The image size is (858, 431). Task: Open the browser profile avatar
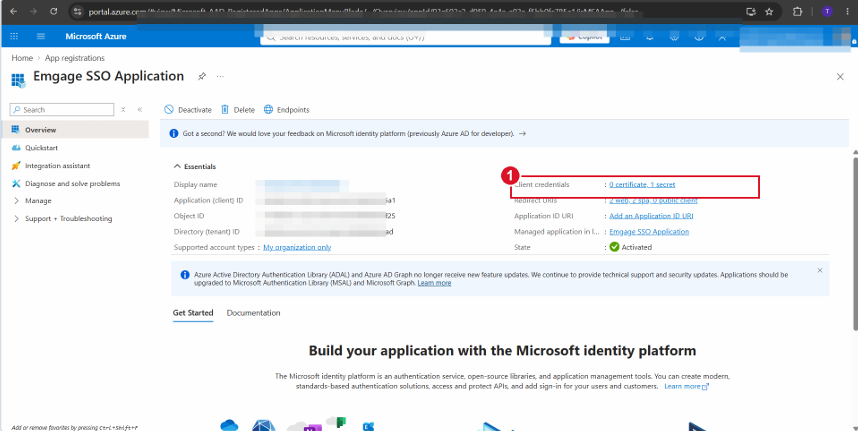pyautogui.click(x=827, y=11)
